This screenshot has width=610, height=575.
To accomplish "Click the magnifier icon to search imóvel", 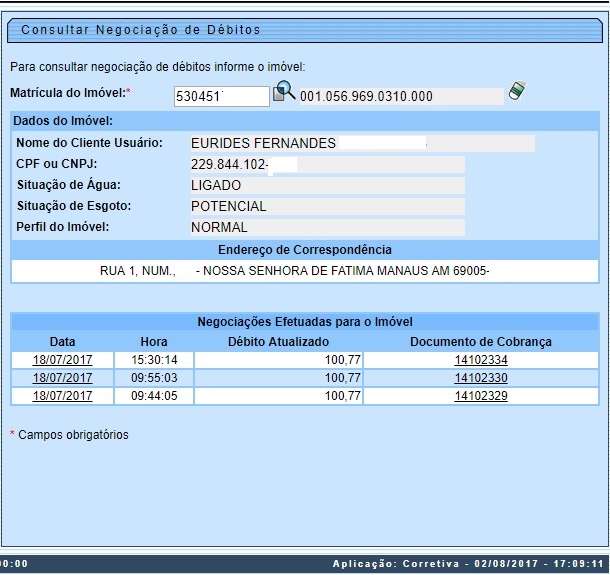I will coord(285,91).
